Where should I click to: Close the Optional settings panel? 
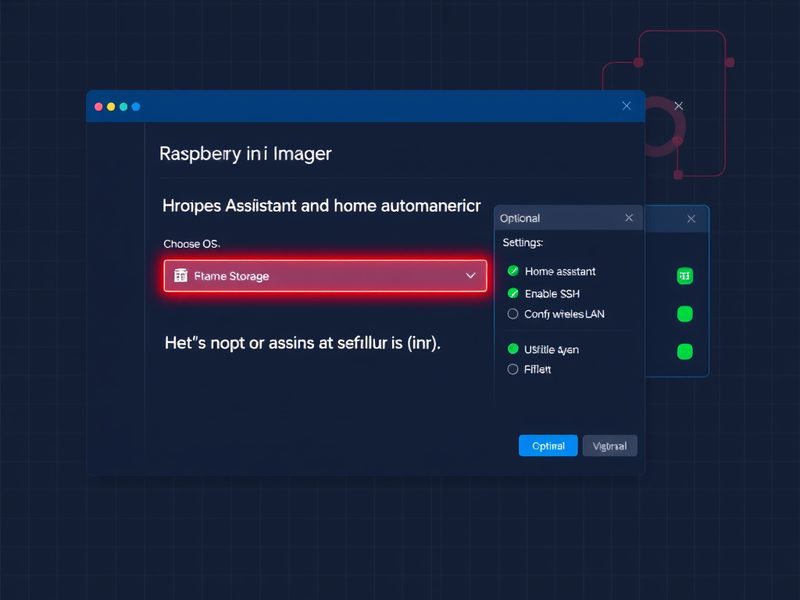pos(629,218)
